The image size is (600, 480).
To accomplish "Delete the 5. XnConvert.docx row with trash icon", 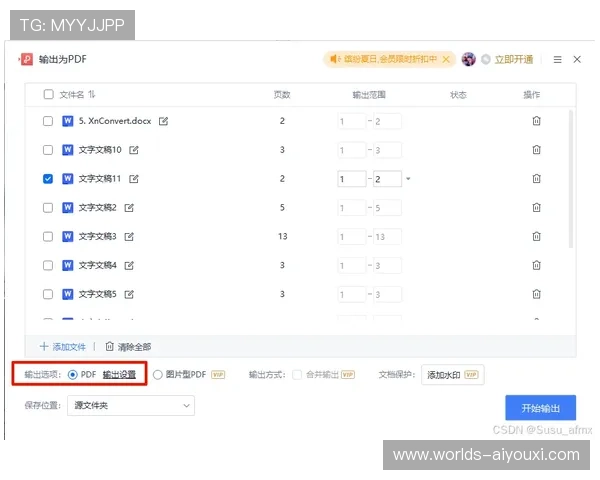I will coord(536,121).
